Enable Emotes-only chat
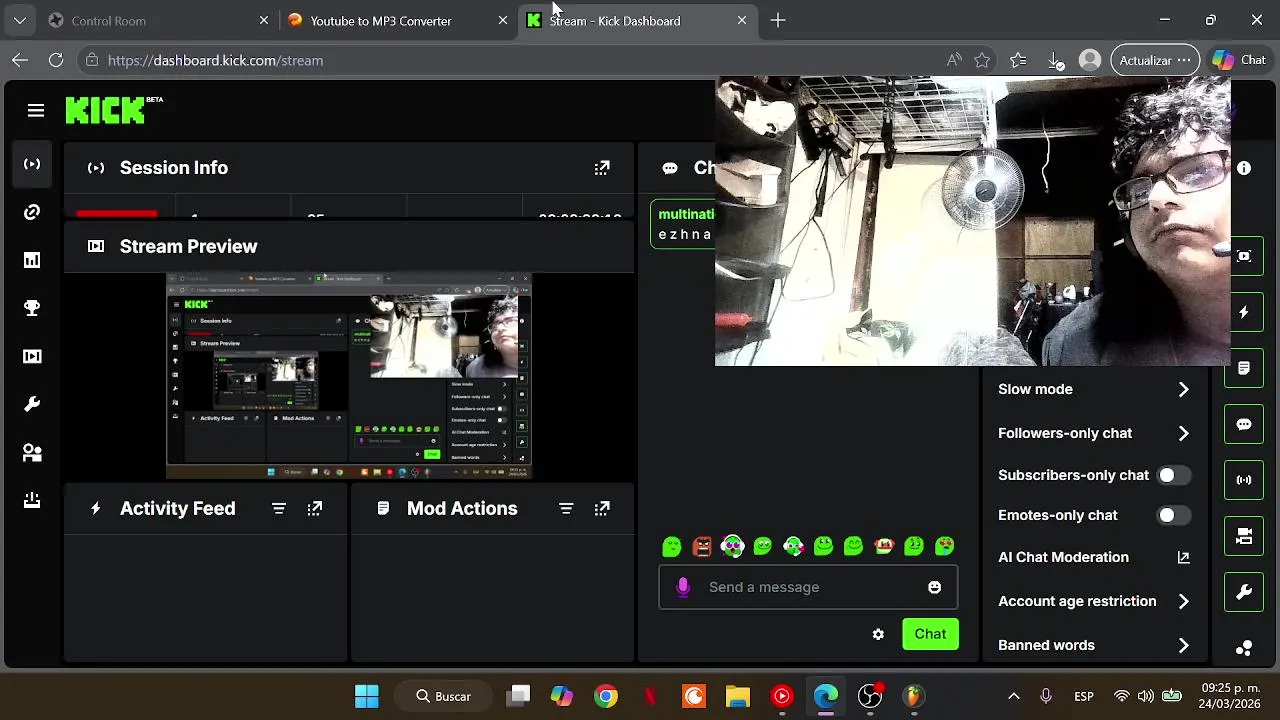Screen dimensions: 1280x720 coord(1174,515)
